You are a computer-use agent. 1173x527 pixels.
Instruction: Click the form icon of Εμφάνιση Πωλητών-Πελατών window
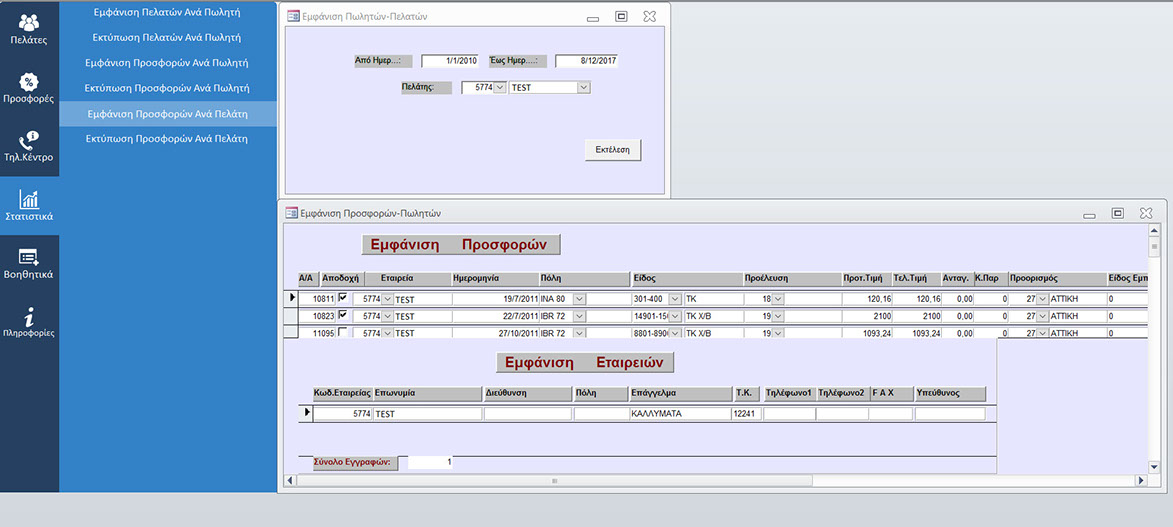293,17
